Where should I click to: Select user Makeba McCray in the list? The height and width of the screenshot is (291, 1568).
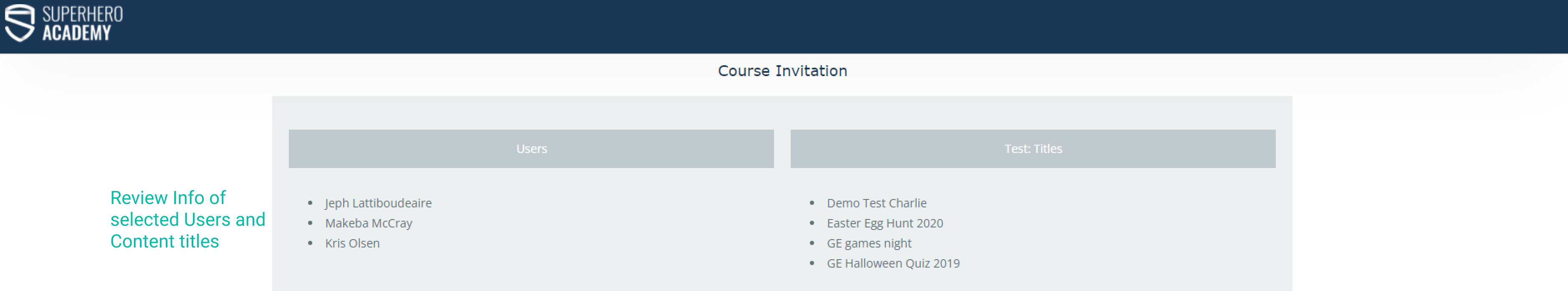pyautogui.click(x=368, y=223)
